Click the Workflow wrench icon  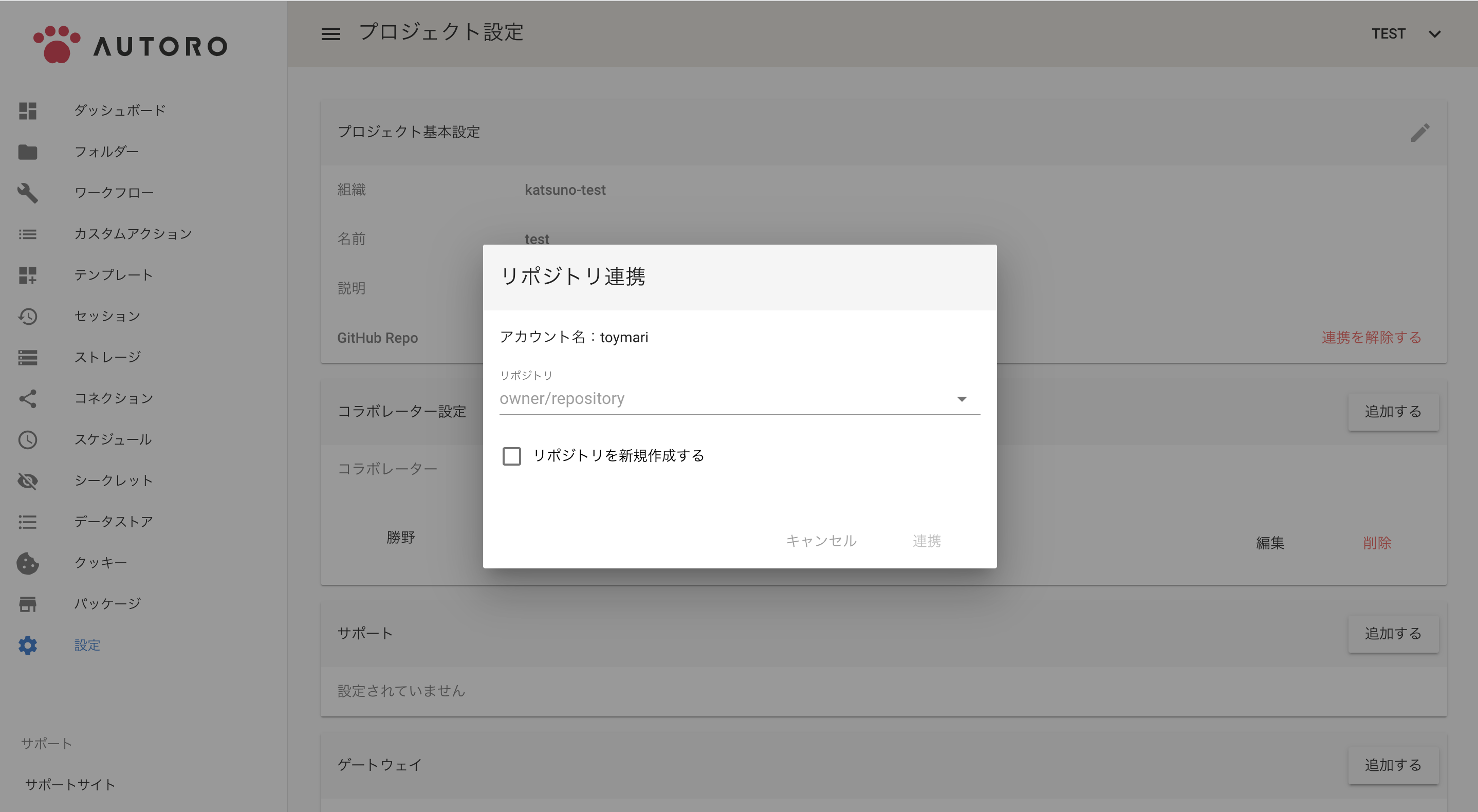(x=28, y=193)
